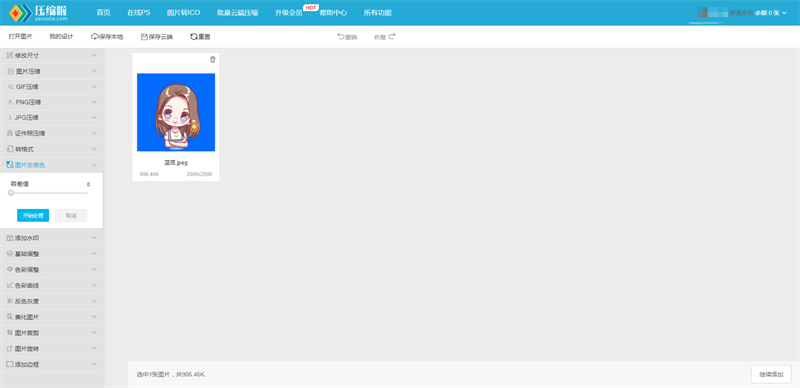Screen dimensions: 800x388
Task: Click the redo arrow icon beside 恢复
Action: (x=392, y=37)
